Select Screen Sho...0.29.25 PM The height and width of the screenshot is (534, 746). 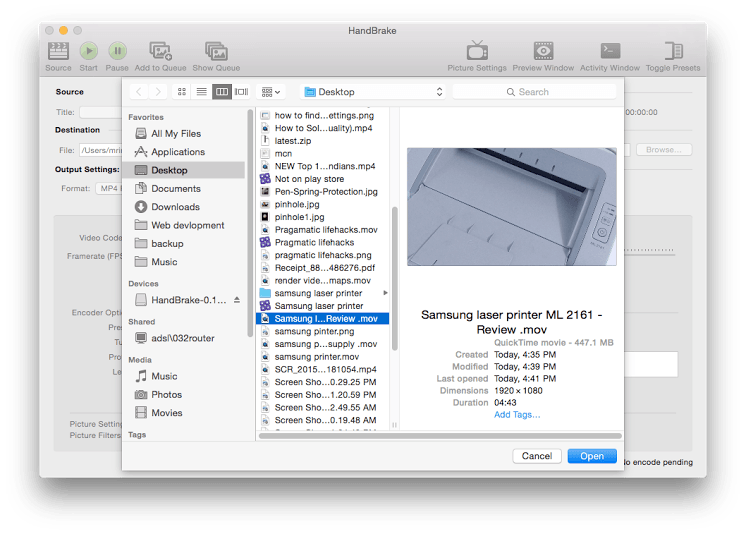[x=323, y=382]
